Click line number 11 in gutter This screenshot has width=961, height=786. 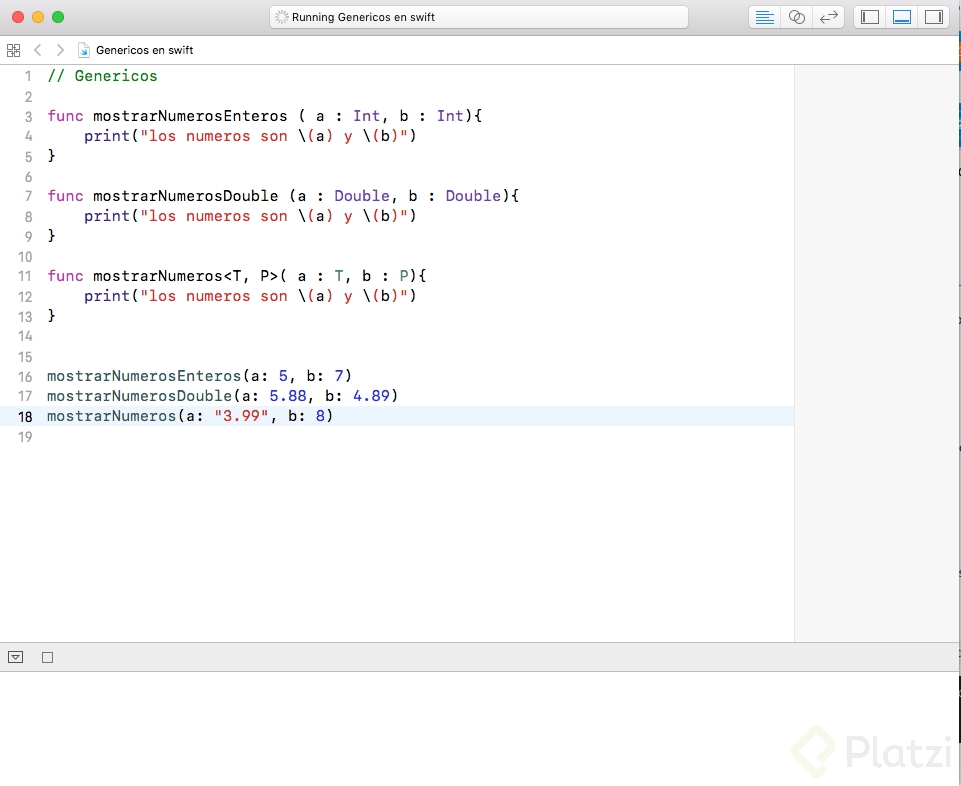tap(25, 277)
